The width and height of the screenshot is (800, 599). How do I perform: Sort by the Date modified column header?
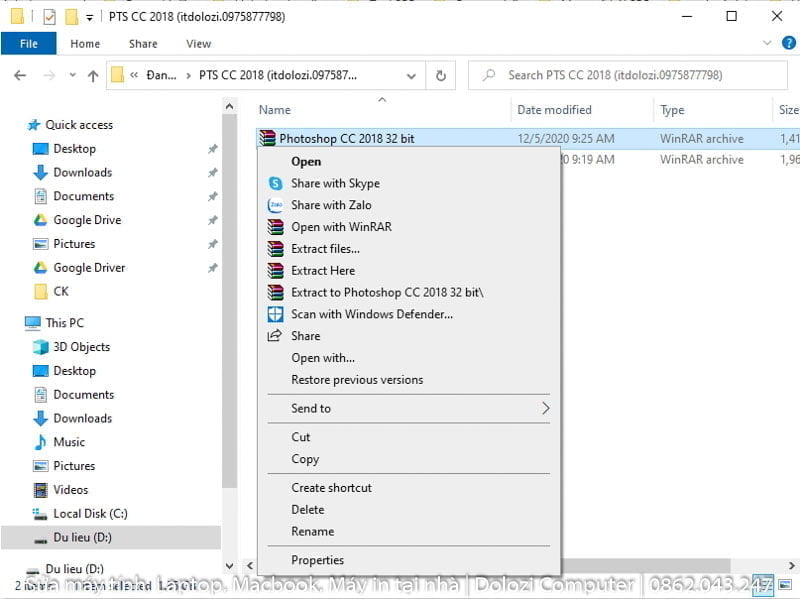coord(554,110)
